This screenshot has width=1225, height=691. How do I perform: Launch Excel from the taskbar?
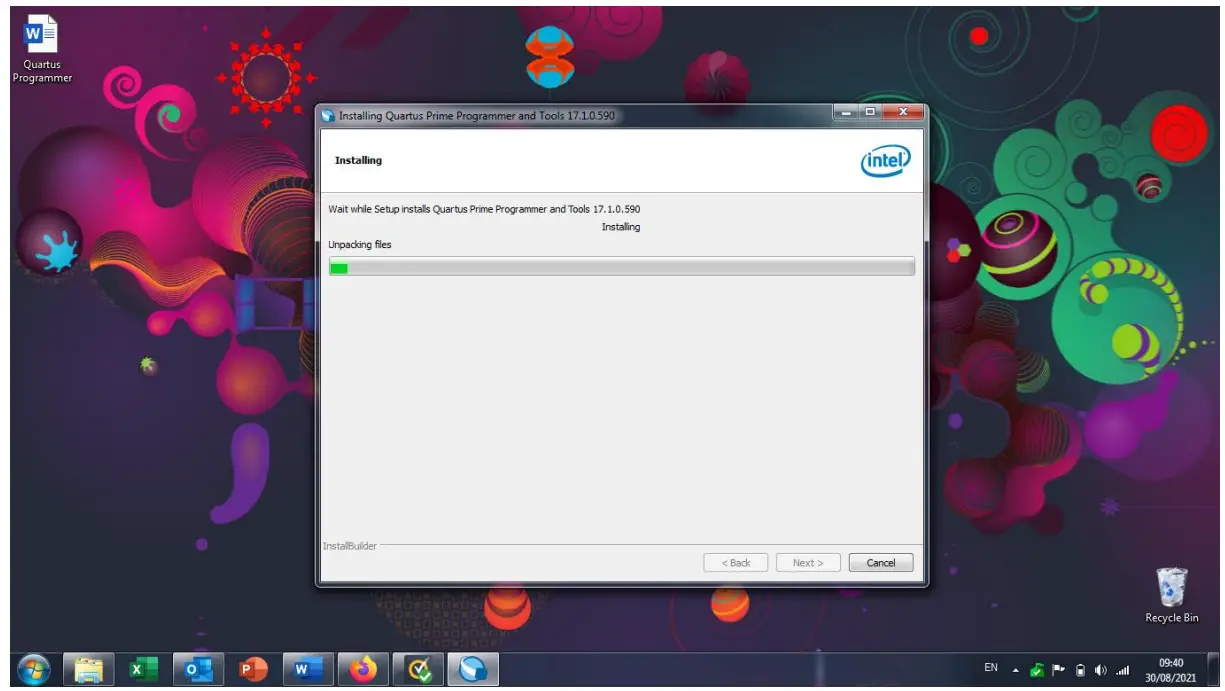click(143, 669)
